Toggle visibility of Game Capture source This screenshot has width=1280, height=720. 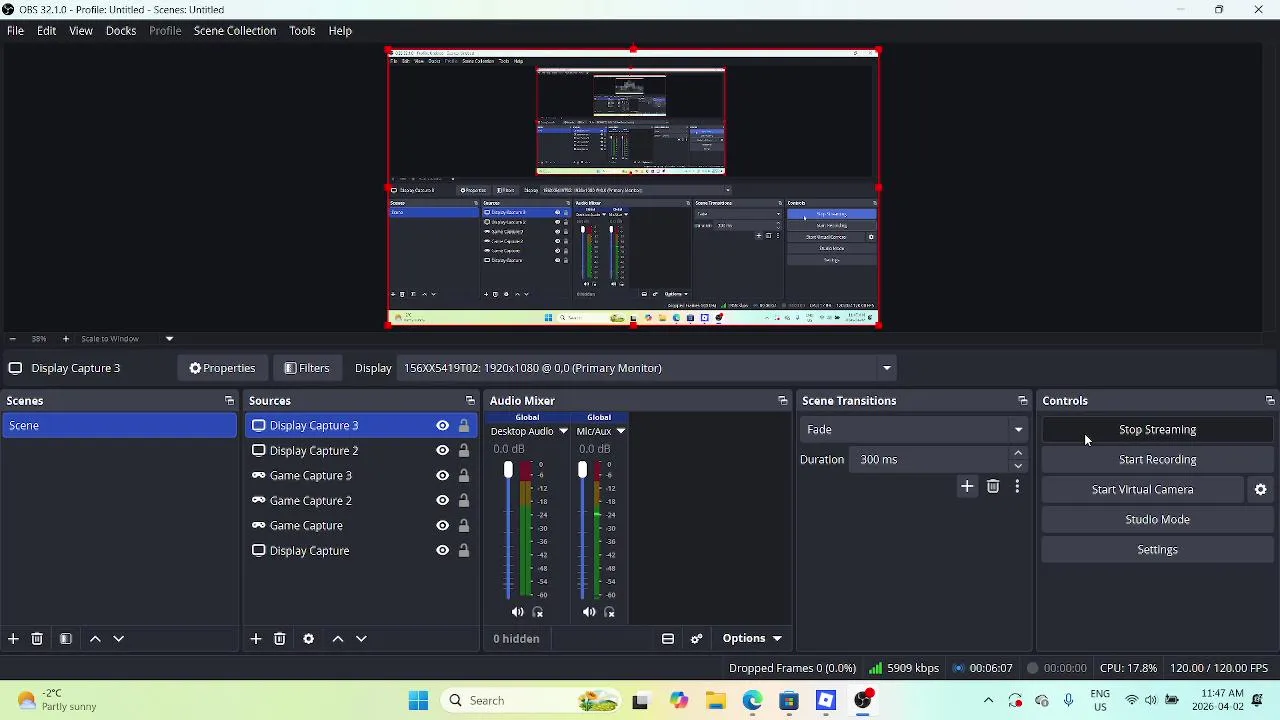coord(442,526)
